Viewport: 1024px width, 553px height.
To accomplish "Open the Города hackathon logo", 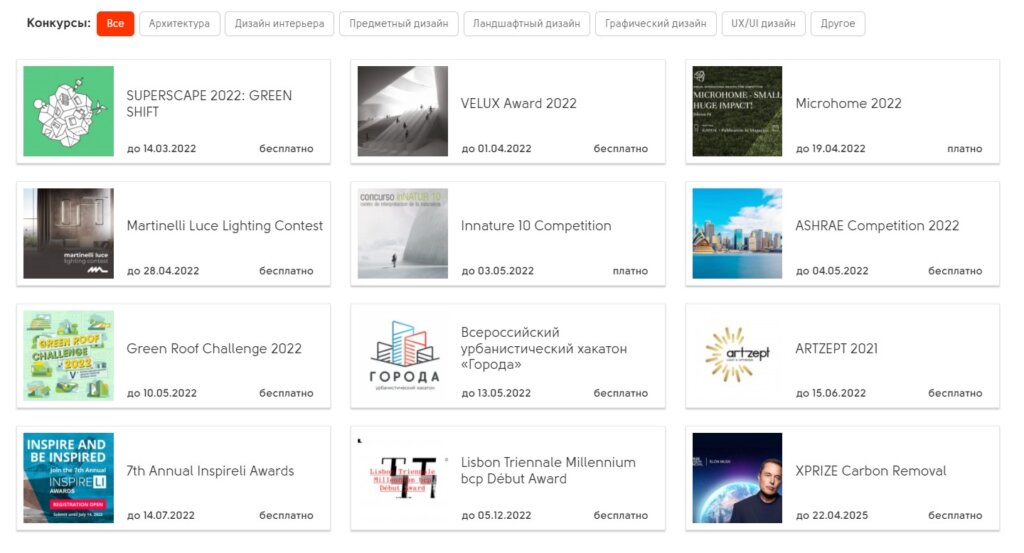I will [x=403, y=355].
